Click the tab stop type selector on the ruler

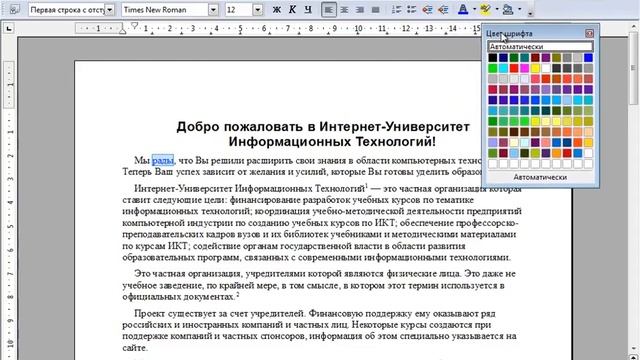pos(9,28)
